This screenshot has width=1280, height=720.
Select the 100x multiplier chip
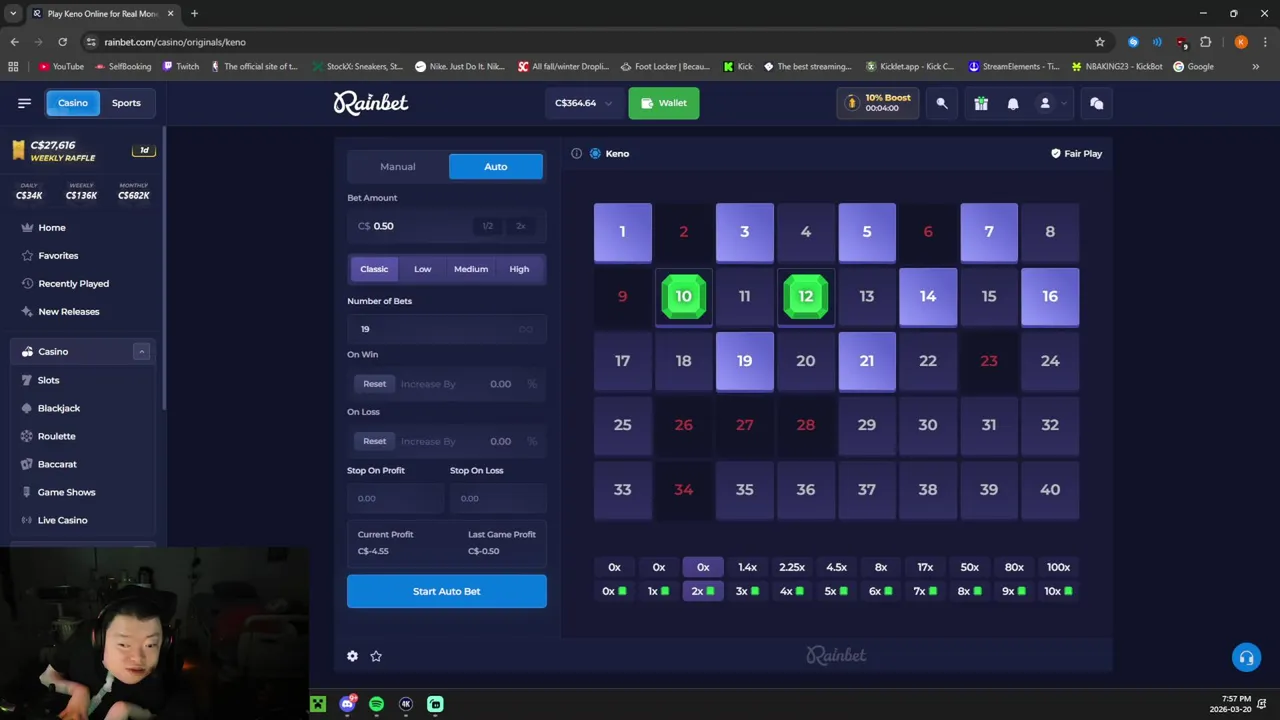1058,567
